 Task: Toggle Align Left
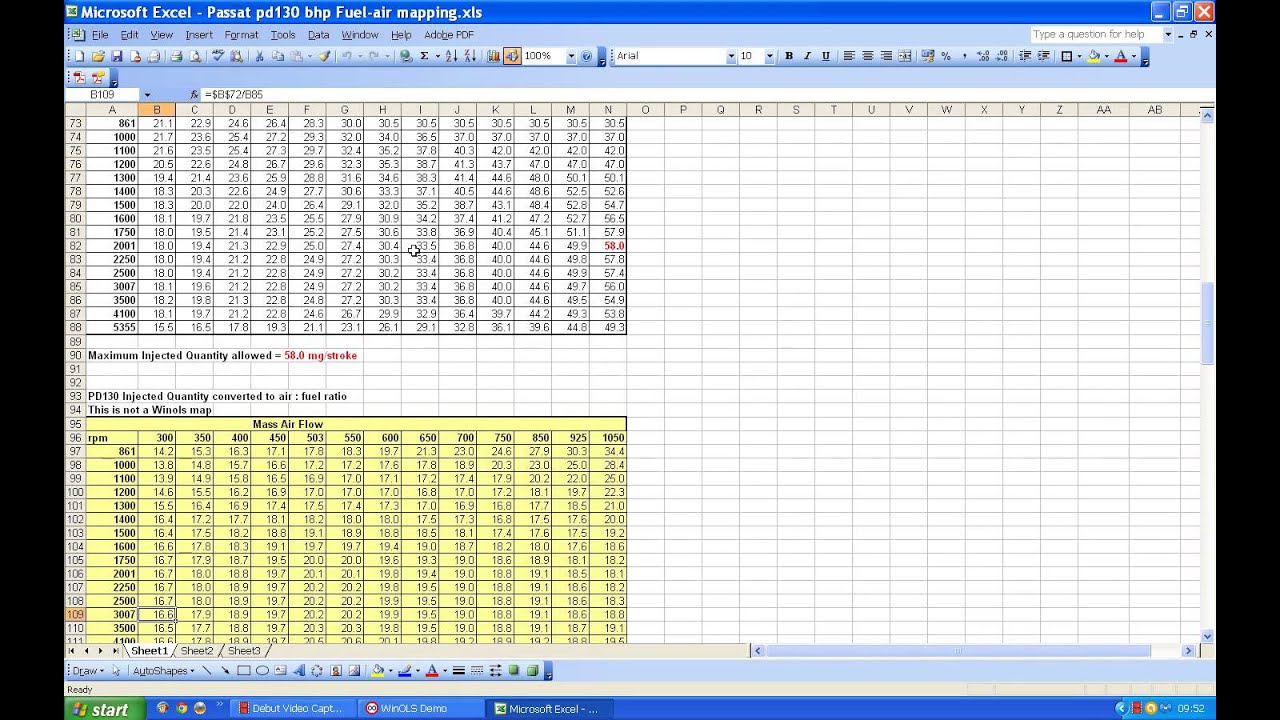pos(848,56)
